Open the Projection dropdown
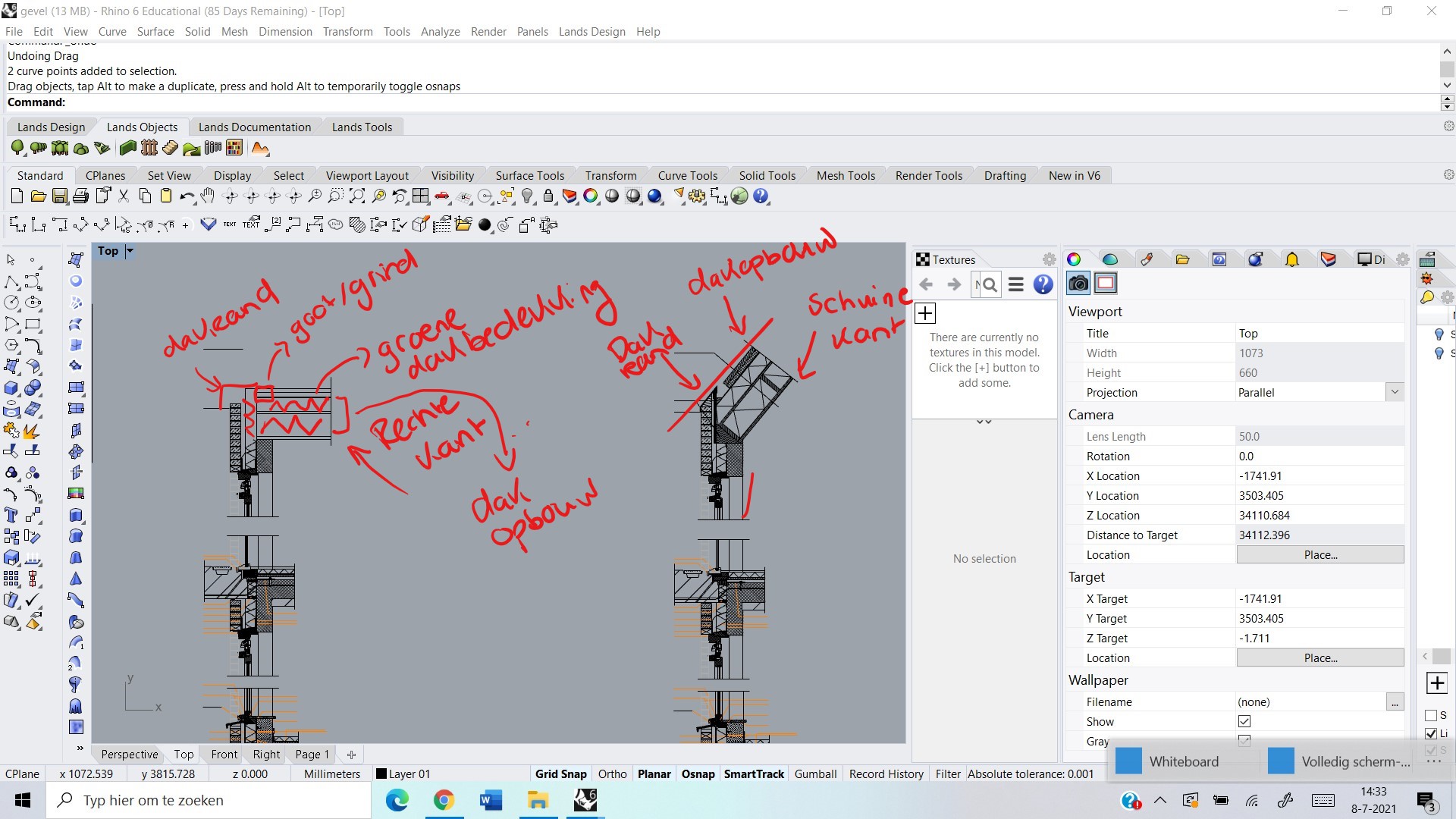This screenshot has height=819, width=1456. [x=1394, y=392]
